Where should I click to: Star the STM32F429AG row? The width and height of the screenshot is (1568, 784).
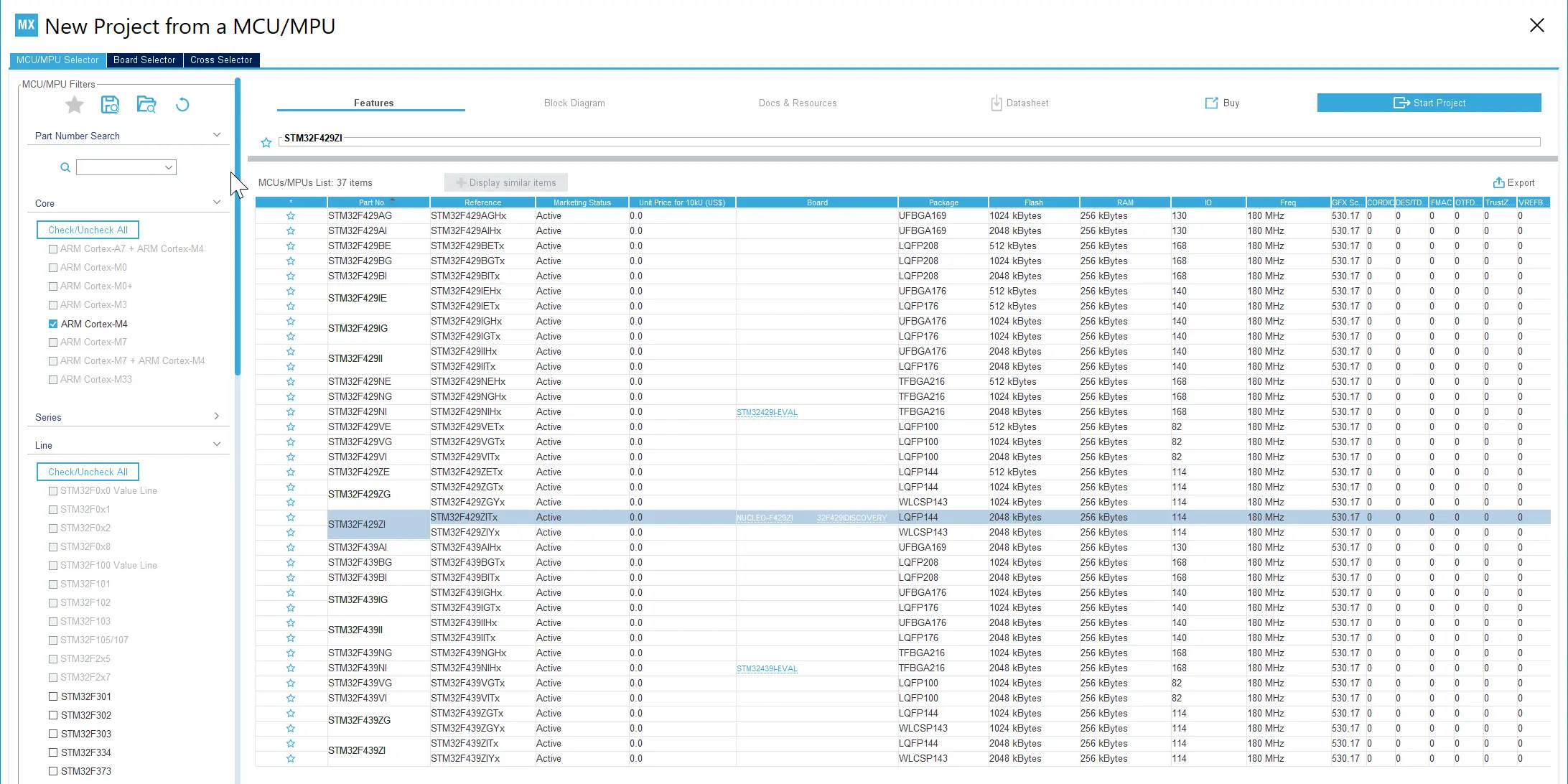(290, 215)
